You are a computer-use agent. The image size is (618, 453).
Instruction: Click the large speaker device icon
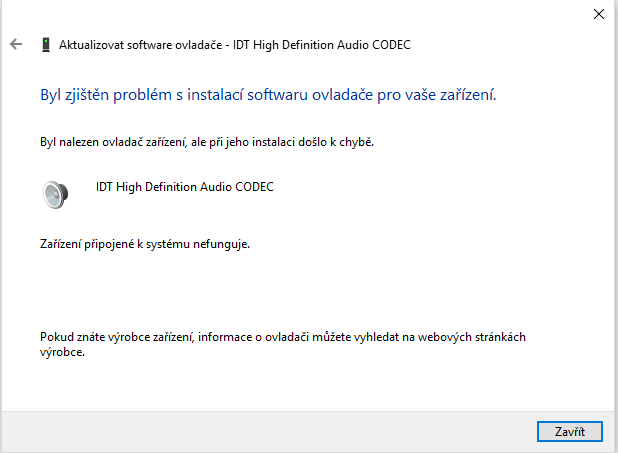pos(56,194)
